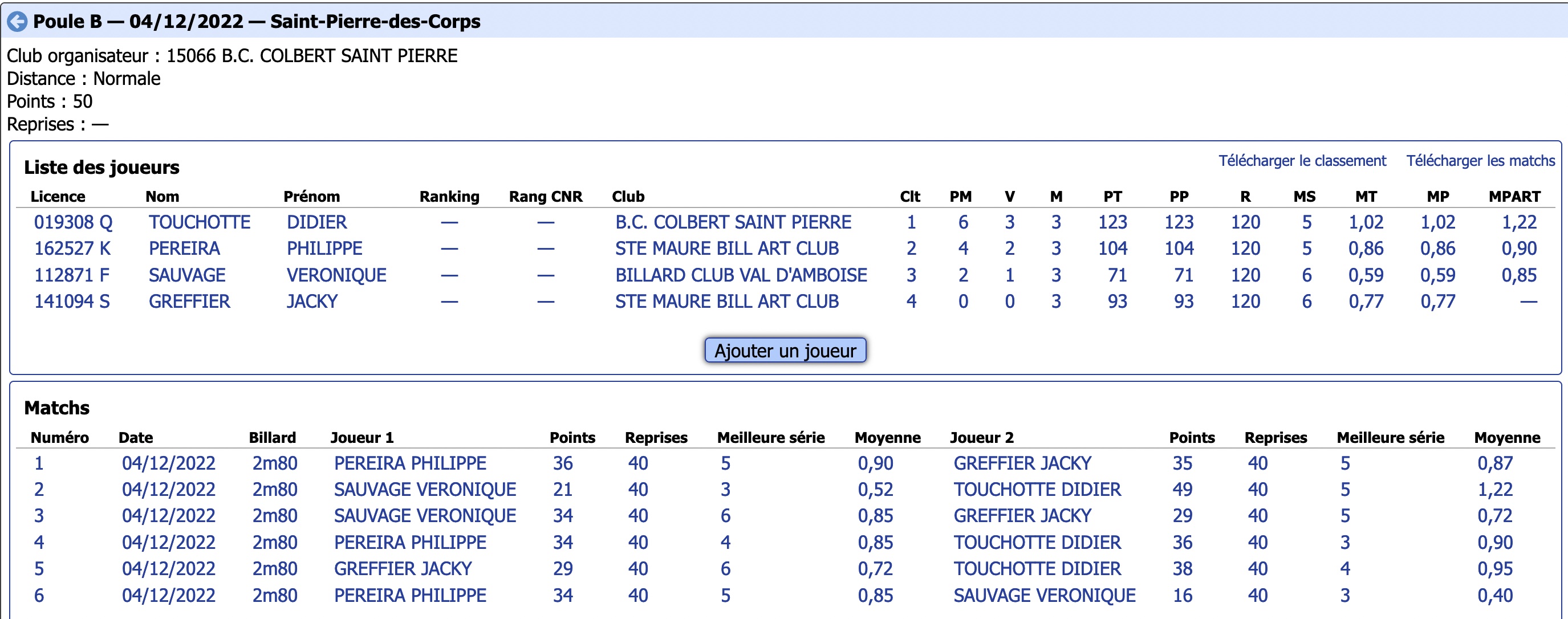Click the Rang CNR column header
The width and height of the screenshot is (1568, 619).
tap(546, 197)
